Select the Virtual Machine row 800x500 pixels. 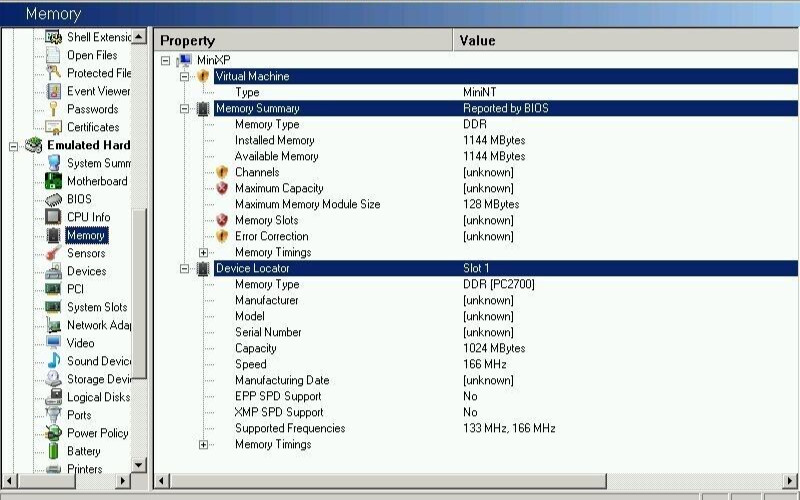(505, 76)
